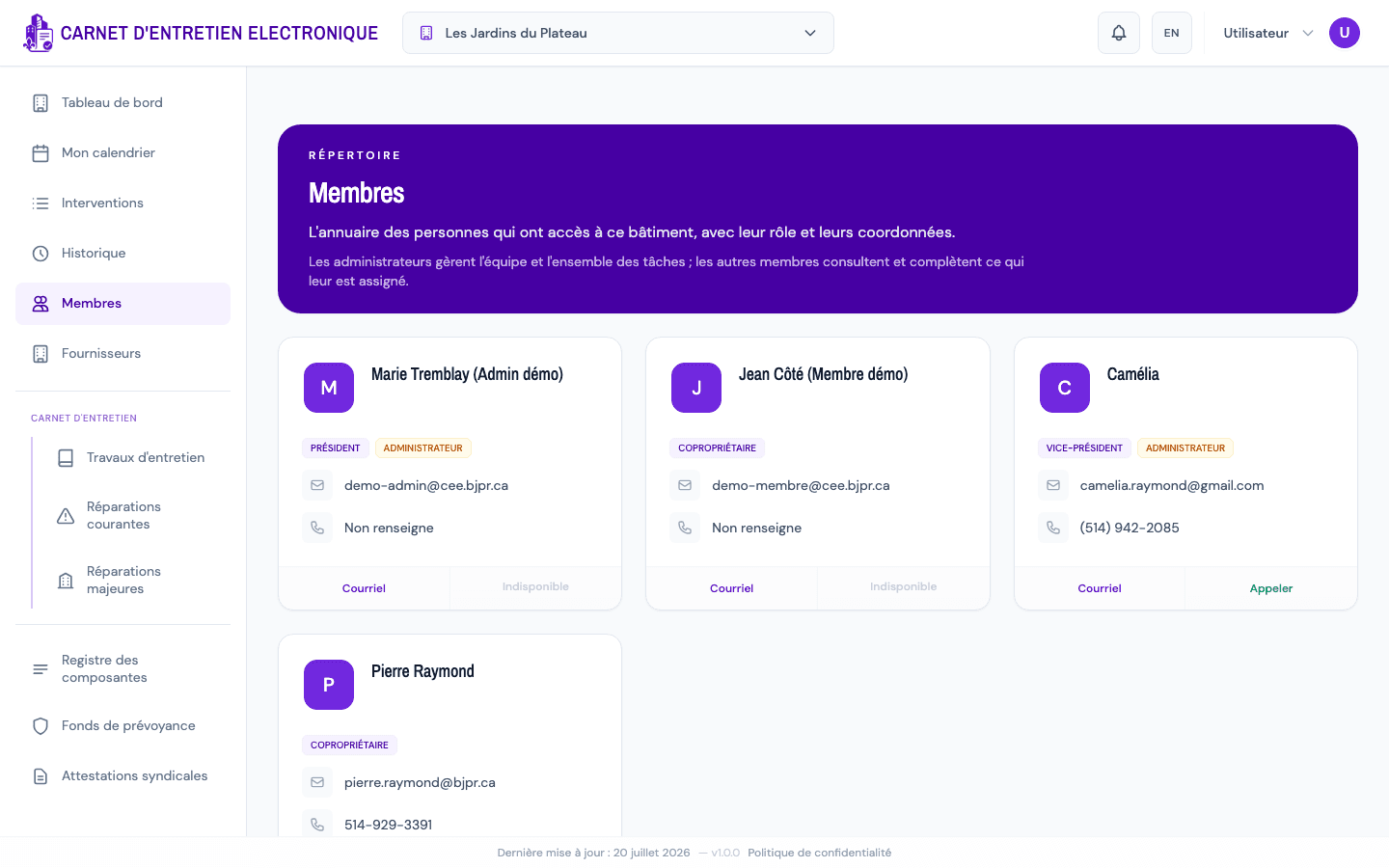Click envelope icon beside pierre.raymond@bjpr.ca
This screenshot has width=1389, height=868.
(317, 782)
